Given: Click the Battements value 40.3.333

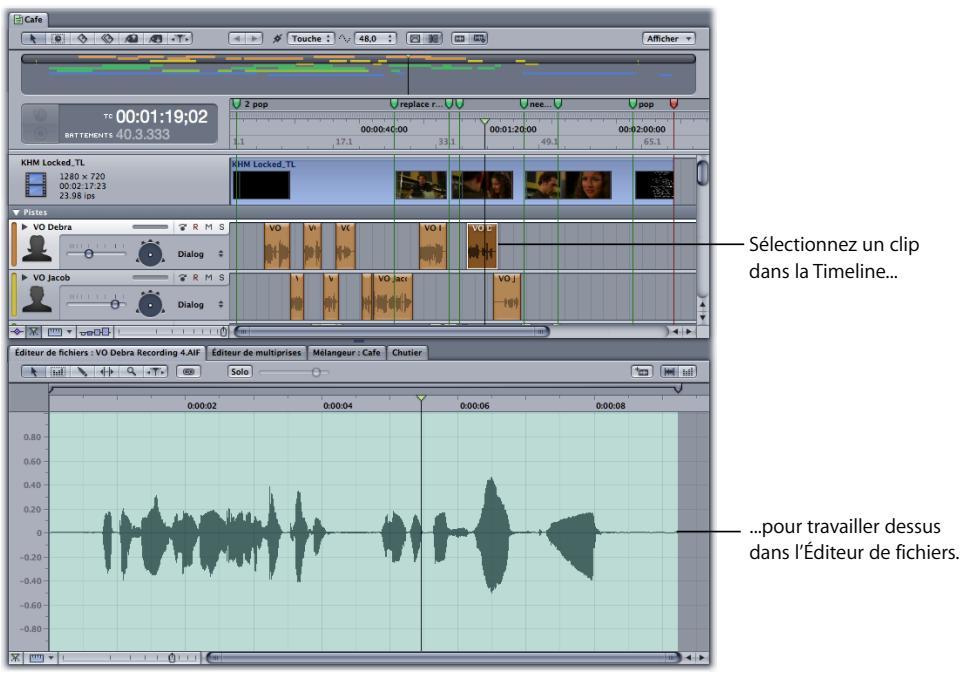Looking at the screenshot, I should point(142,134).
